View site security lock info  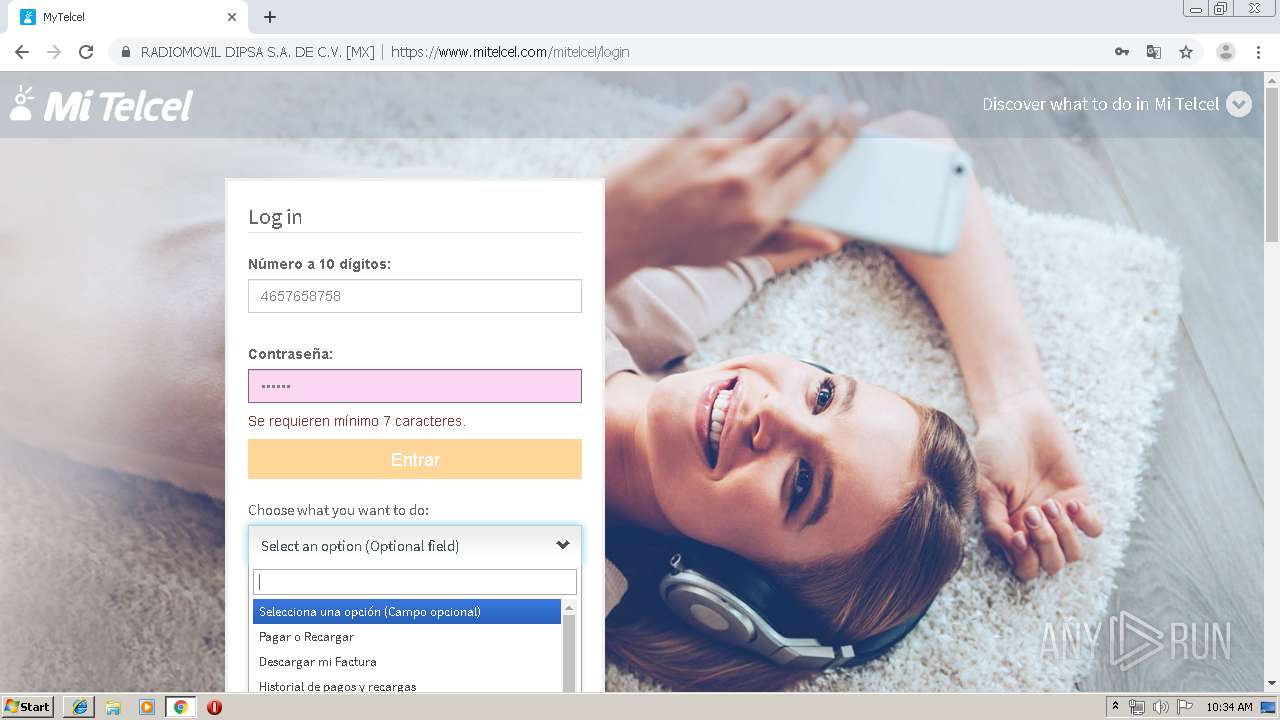coord(126,52)
